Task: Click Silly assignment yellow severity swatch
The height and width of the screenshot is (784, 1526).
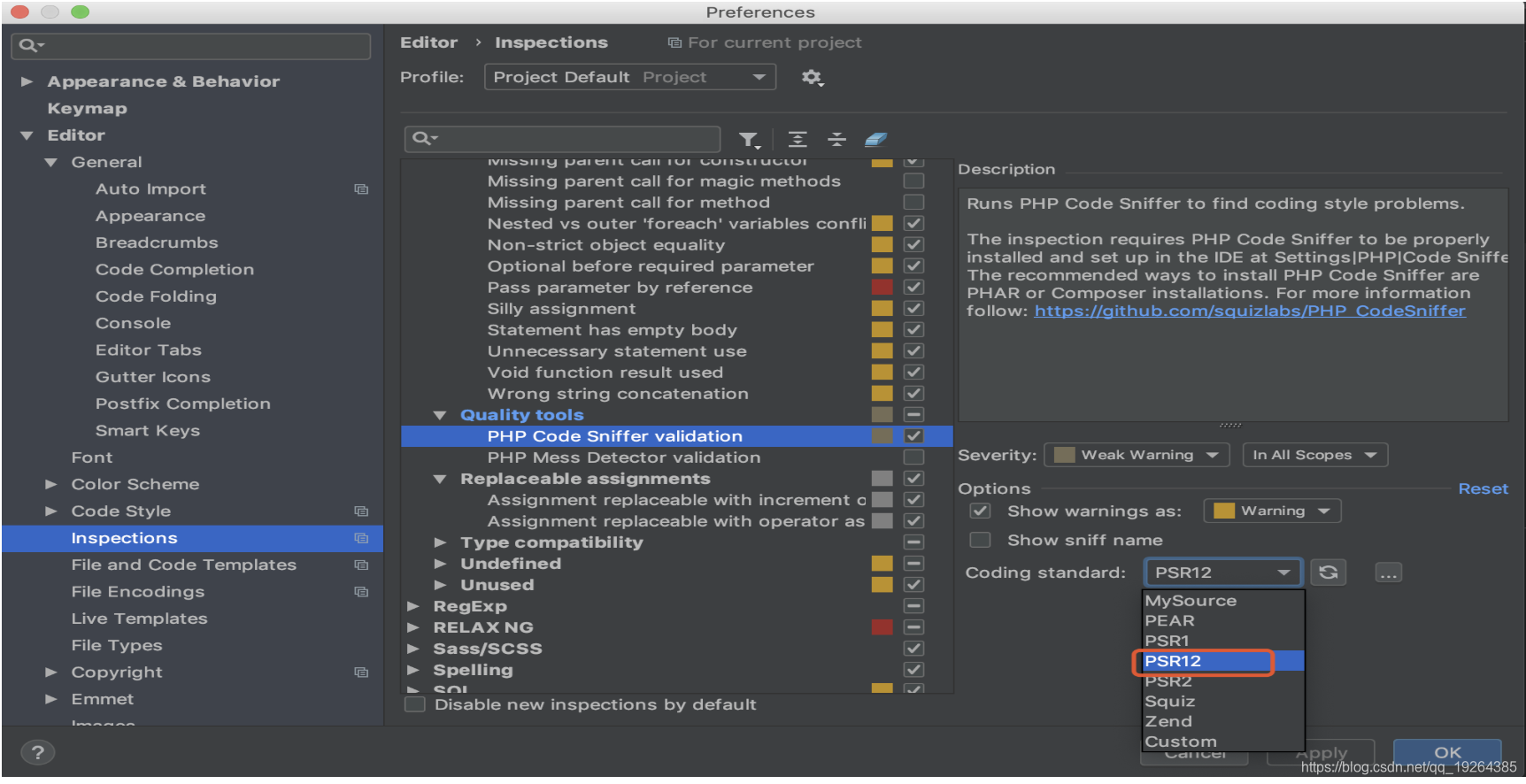Action: point(882,309)
